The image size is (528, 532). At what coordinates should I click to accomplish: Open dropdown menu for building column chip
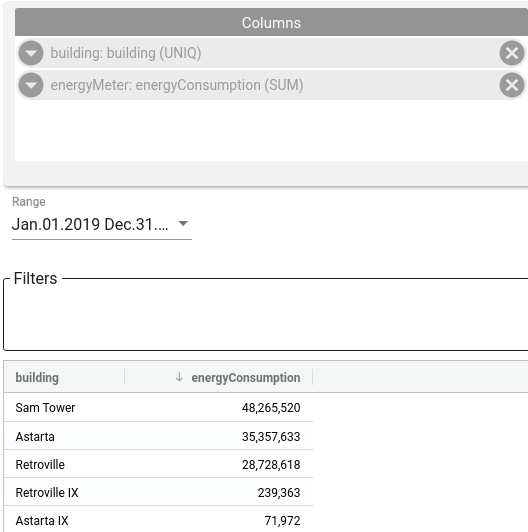(31, 53)
